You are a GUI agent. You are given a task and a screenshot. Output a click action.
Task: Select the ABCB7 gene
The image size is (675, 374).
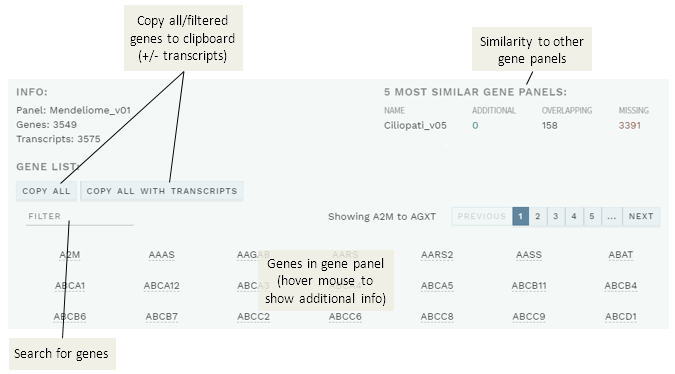click(x=161, y=317)
